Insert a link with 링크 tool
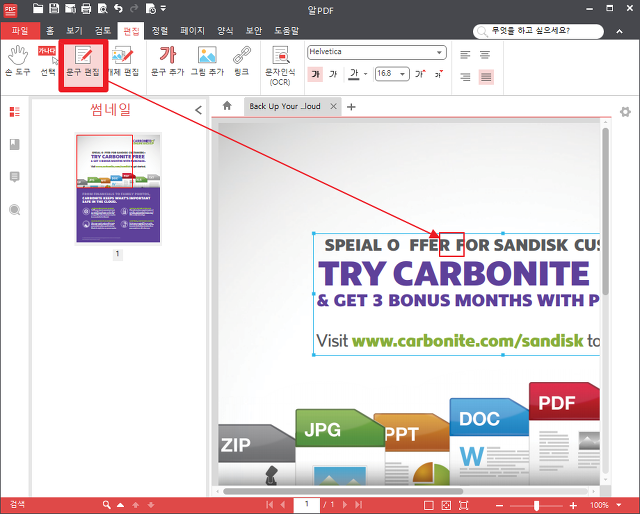Image resolution: width=640 pixels, height=514 pixels. [242, 61]
